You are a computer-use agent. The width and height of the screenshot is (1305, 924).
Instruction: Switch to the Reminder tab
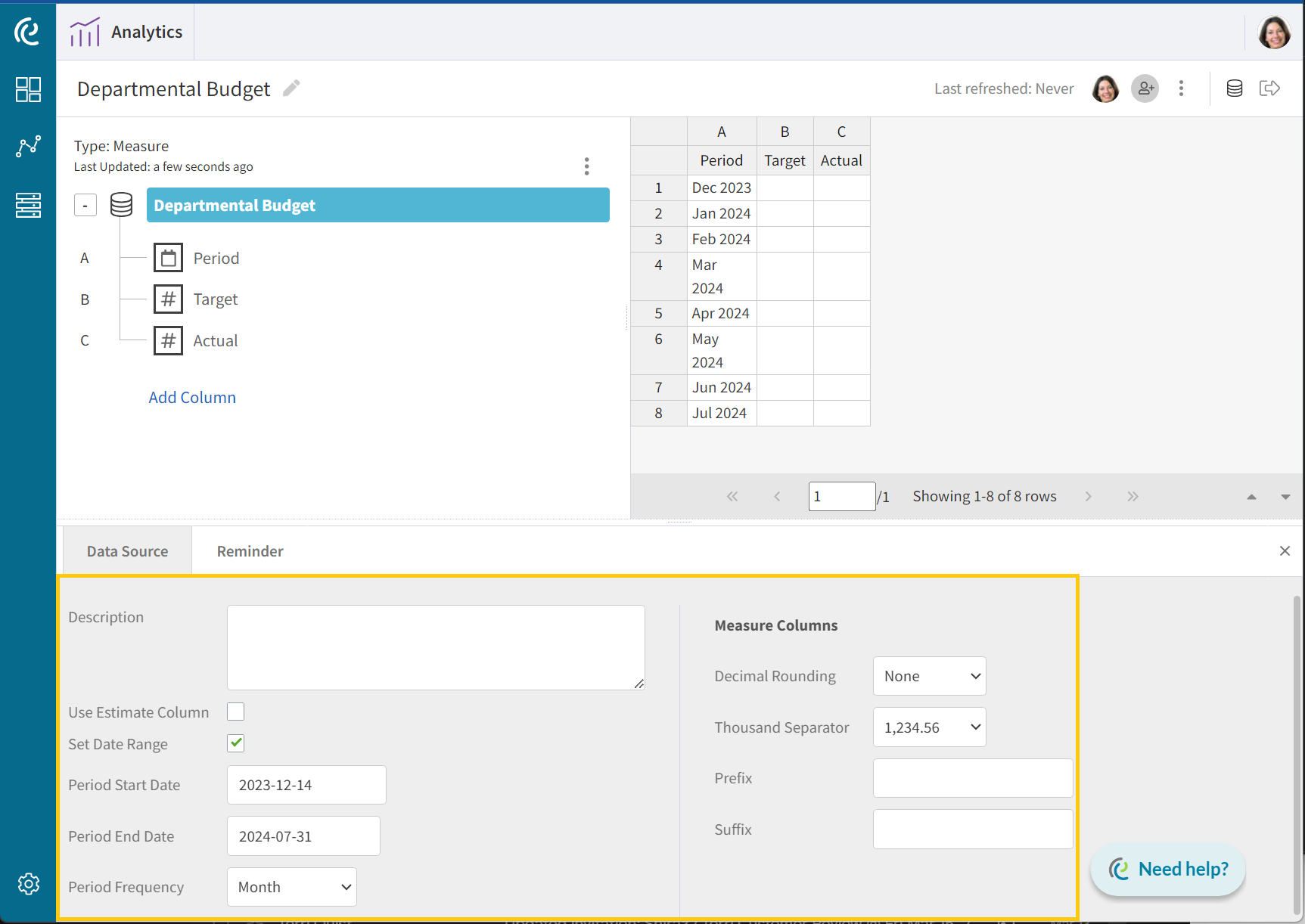click(250, 550)
